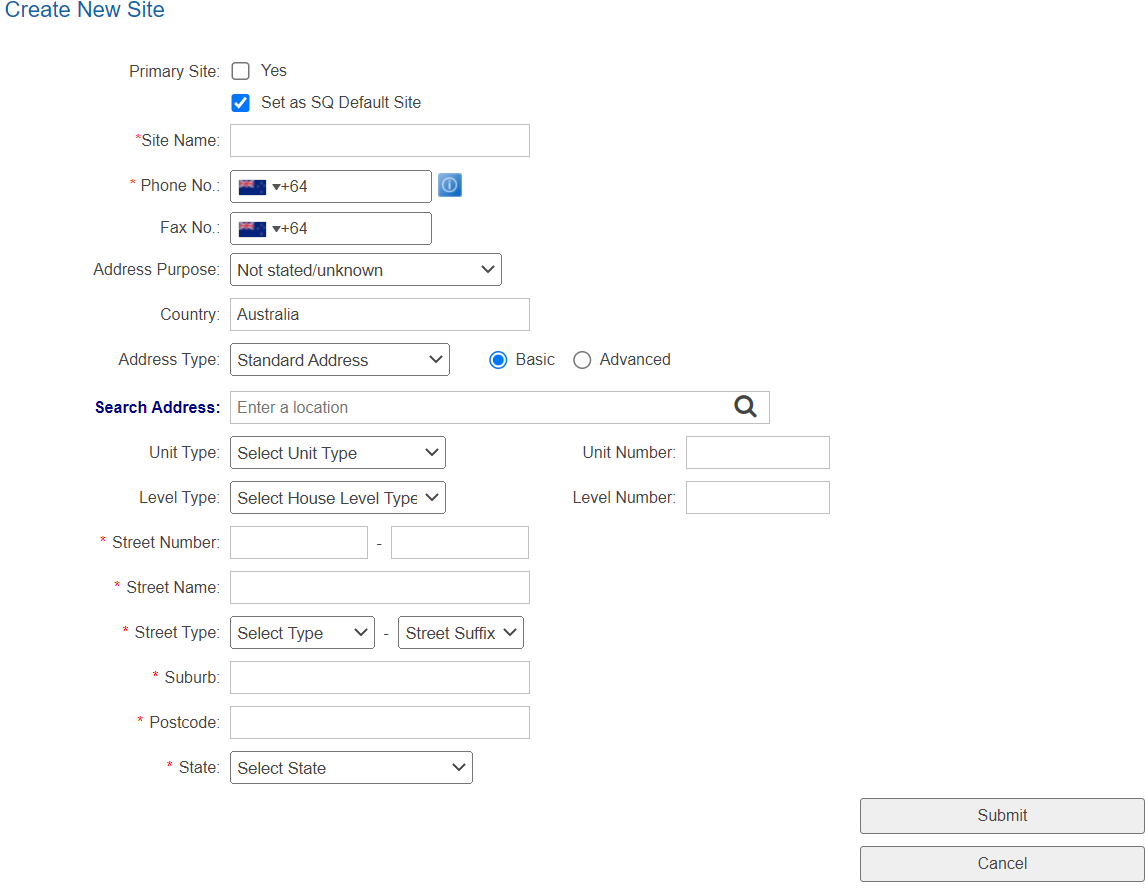Viewport: 1145px width, 888px height.
Task: Expand the Address Type dropdown
Action: pos(339,360)
